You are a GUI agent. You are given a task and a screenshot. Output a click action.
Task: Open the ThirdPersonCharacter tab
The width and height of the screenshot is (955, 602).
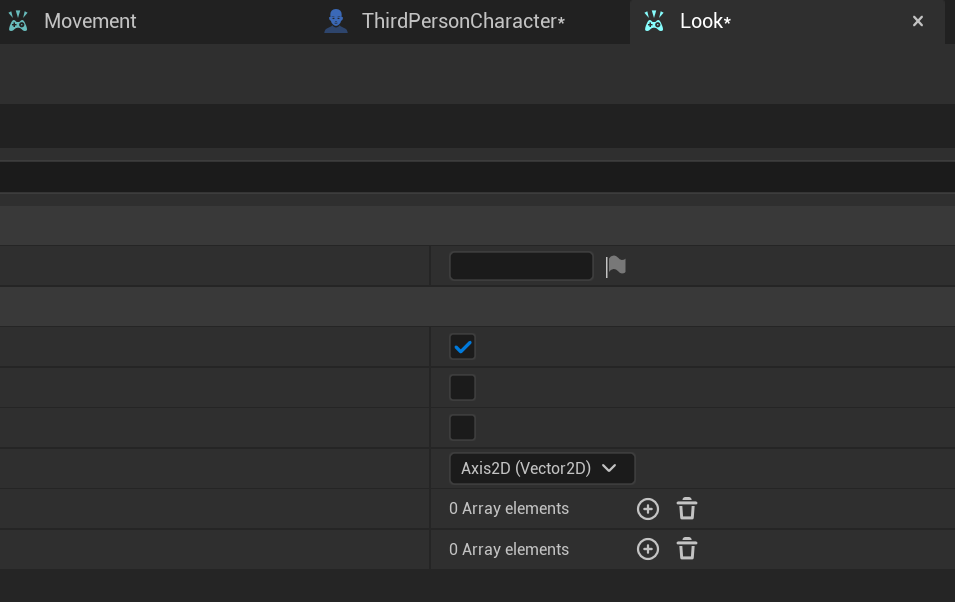pyautogui.click(x=462, y=21)
